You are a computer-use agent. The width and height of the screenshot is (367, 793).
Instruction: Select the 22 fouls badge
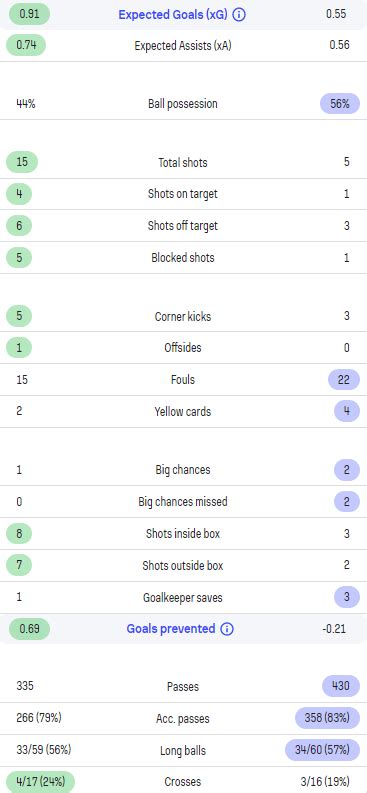click(x=344, y=380)
